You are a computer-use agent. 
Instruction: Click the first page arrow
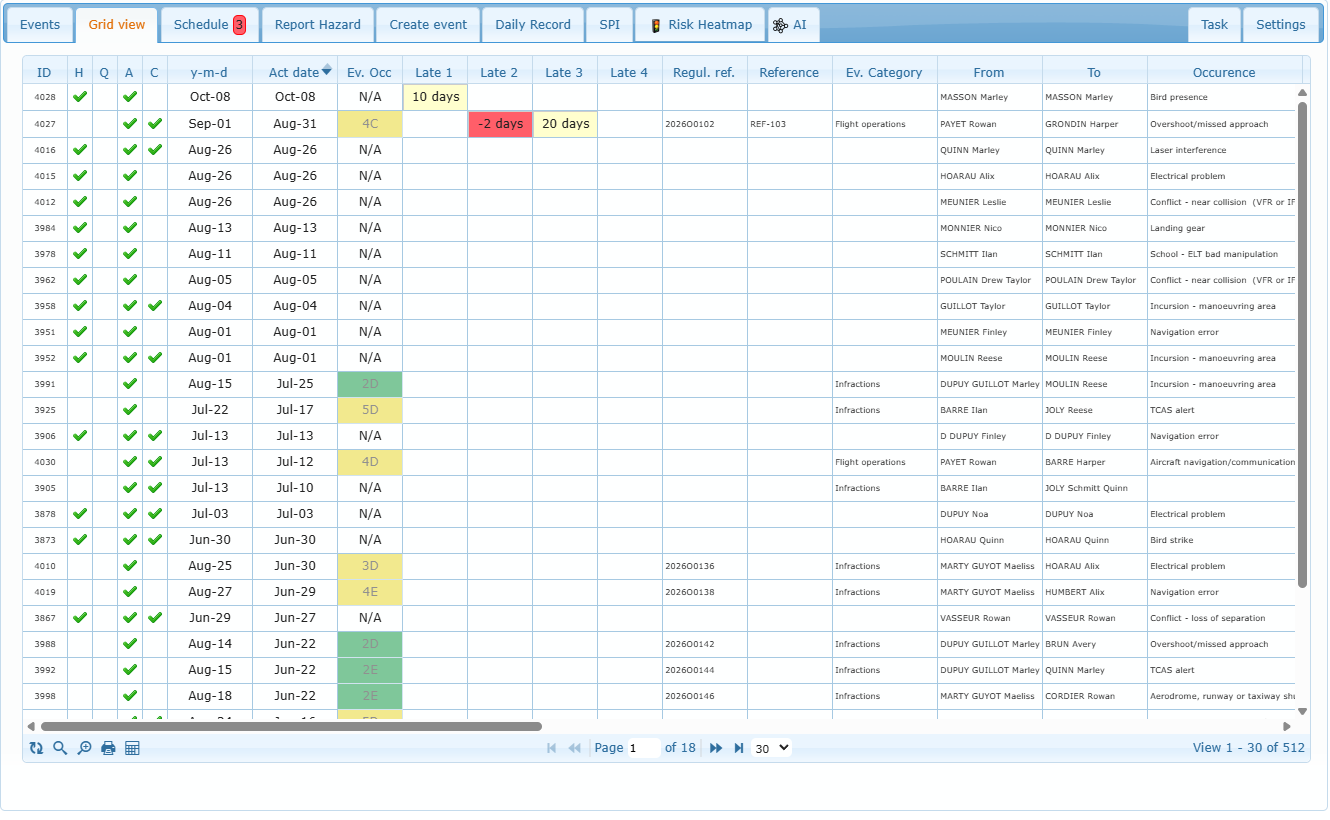tap(551, 748)
